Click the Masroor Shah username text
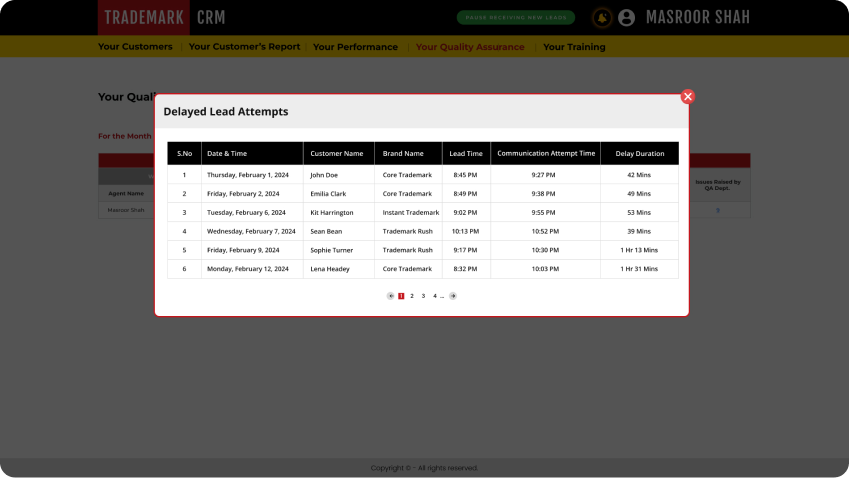The image size is (849, 478). pyautogui.click(x=698, y=18)
